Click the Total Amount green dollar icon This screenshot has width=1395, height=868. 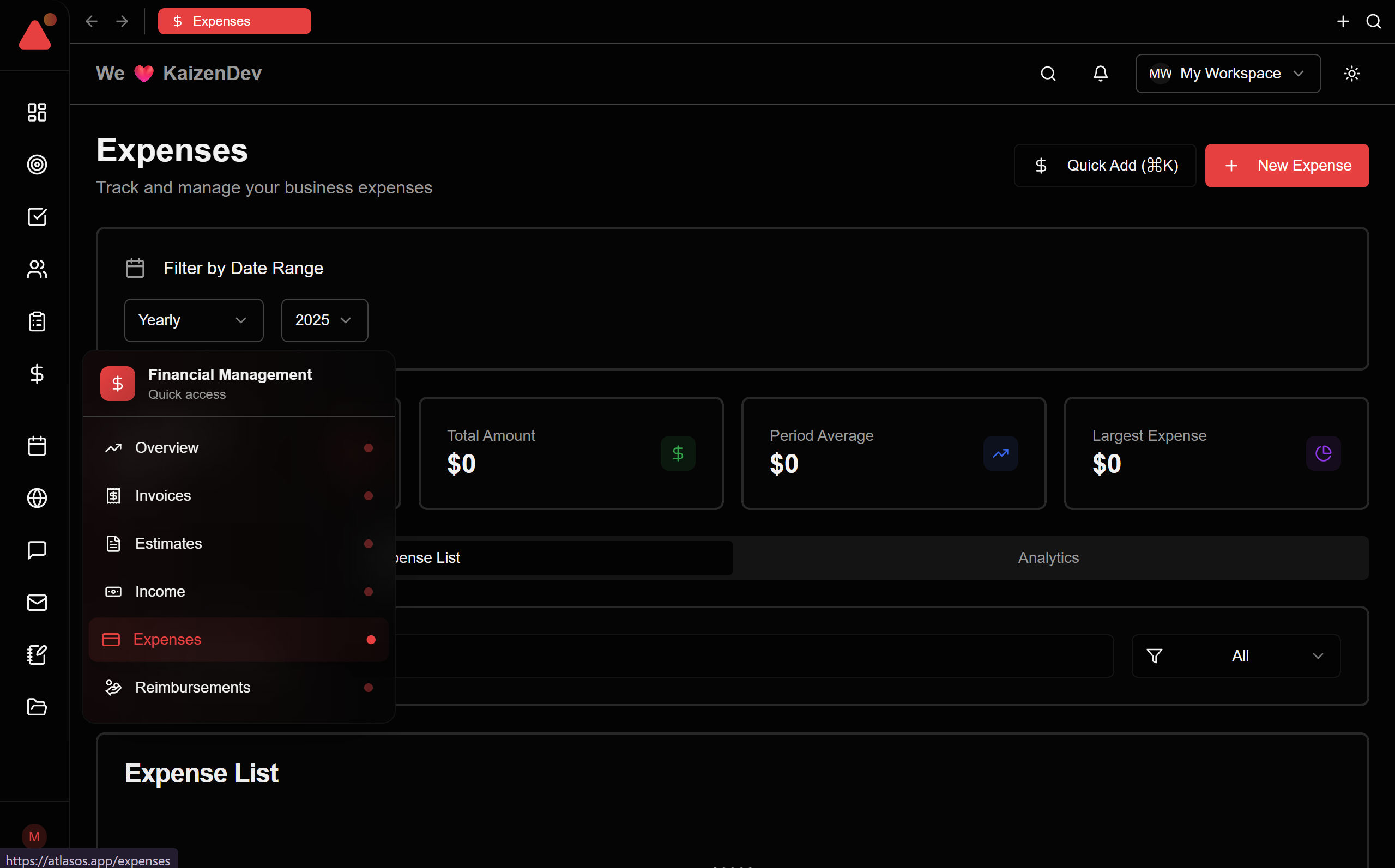coord(678,453)
